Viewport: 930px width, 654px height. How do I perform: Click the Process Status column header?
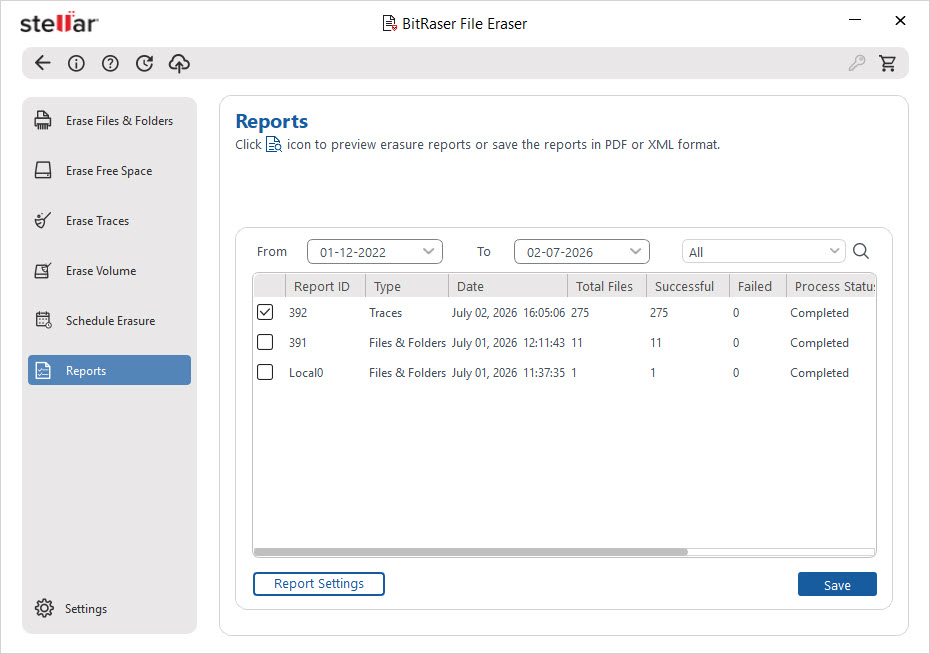832,286
